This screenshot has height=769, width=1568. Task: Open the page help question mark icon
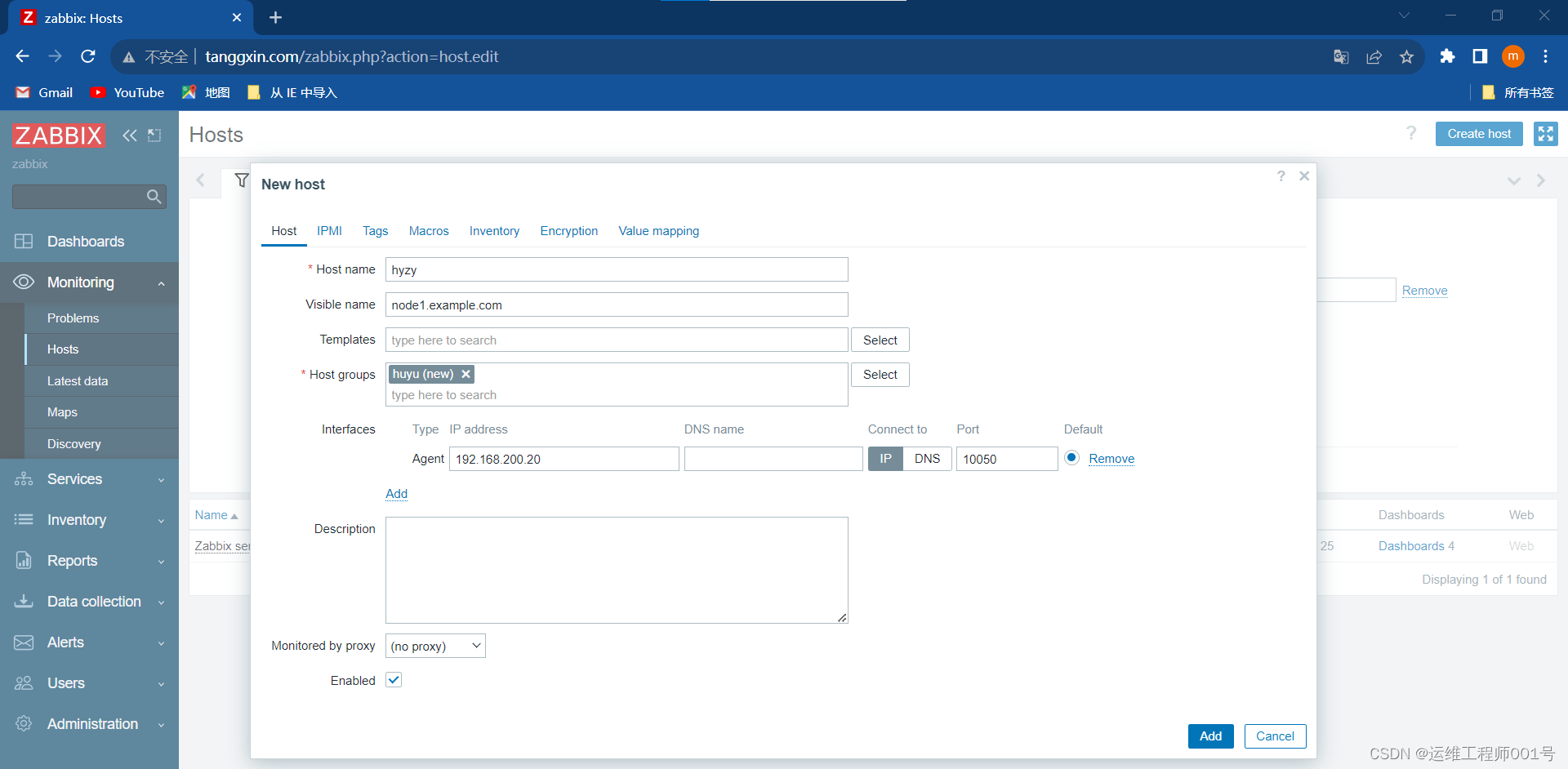(x=1411, y=133)
